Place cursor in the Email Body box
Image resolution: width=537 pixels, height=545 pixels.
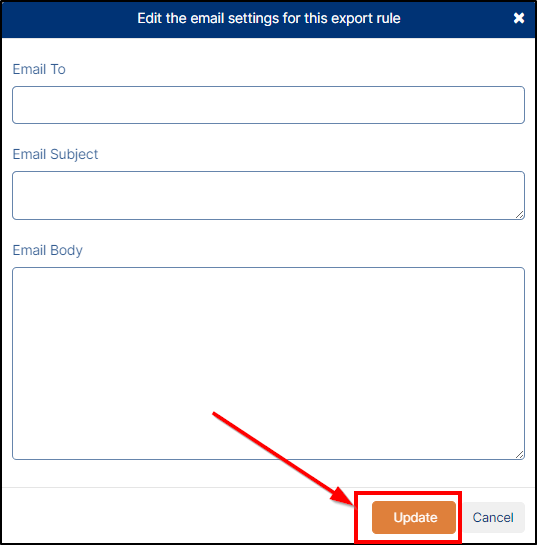268,364
